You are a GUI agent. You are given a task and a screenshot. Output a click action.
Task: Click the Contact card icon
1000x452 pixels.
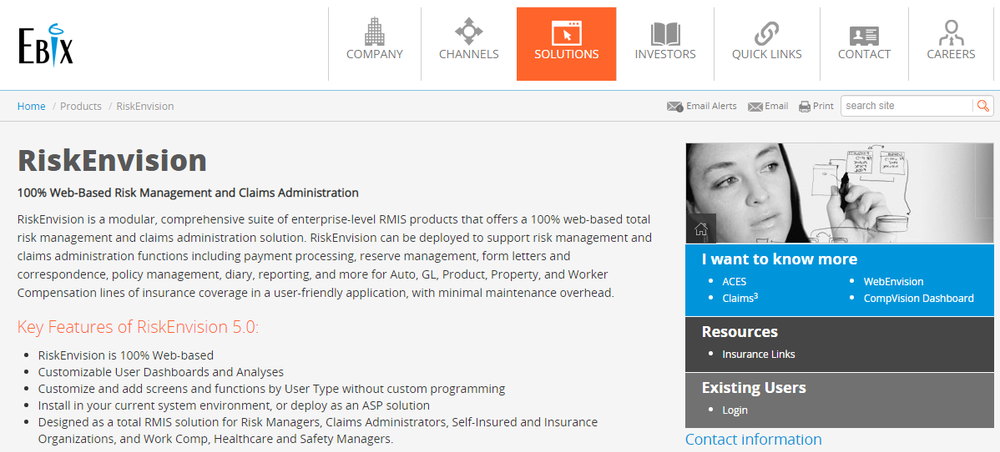[x=864, y=35]
